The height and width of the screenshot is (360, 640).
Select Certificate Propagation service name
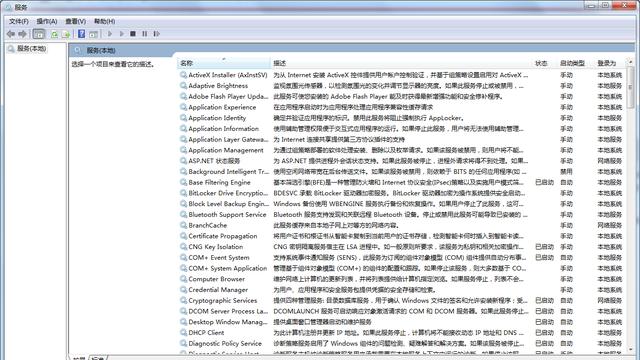[223, 236]
